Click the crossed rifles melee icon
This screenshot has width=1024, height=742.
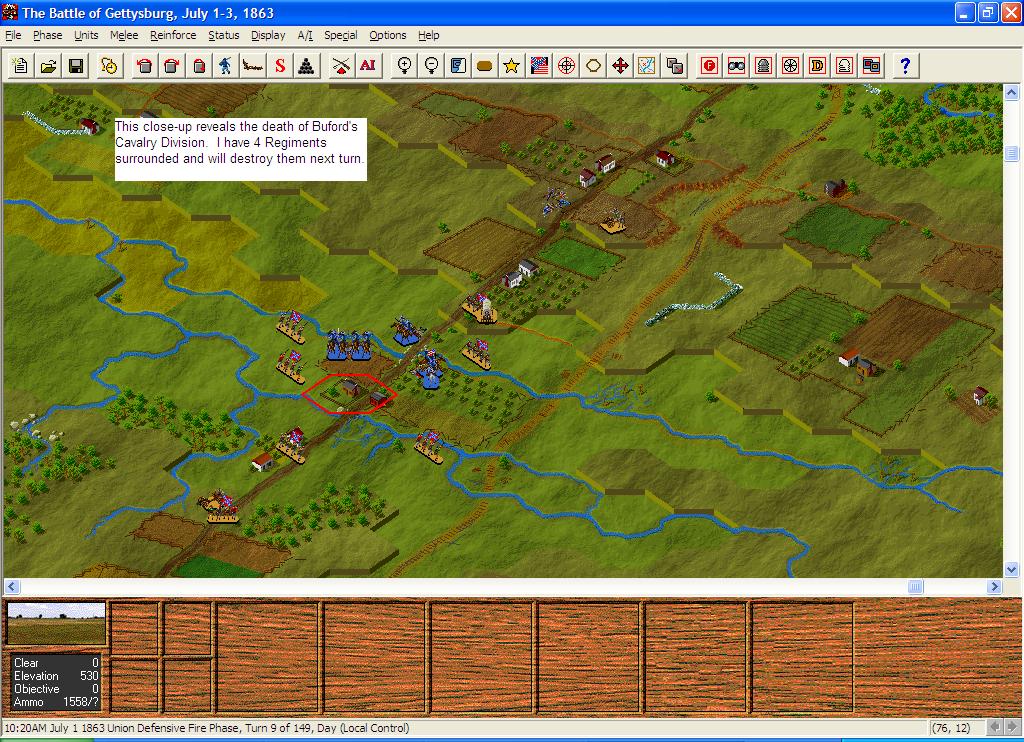pos(340,65)
